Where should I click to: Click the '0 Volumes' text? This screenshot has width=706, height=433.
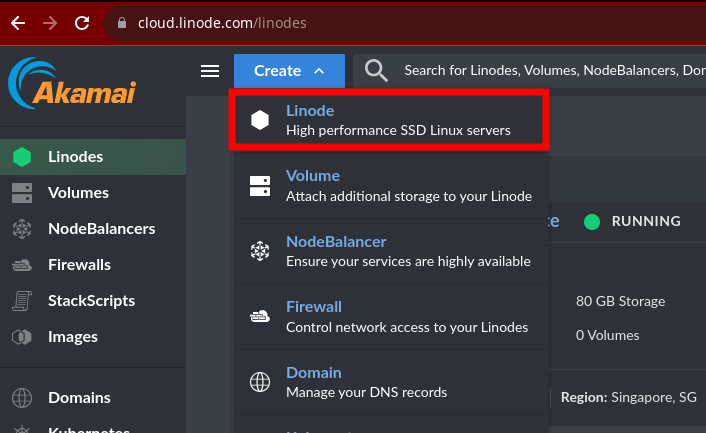pyautogui.click(x=607, y=335)
